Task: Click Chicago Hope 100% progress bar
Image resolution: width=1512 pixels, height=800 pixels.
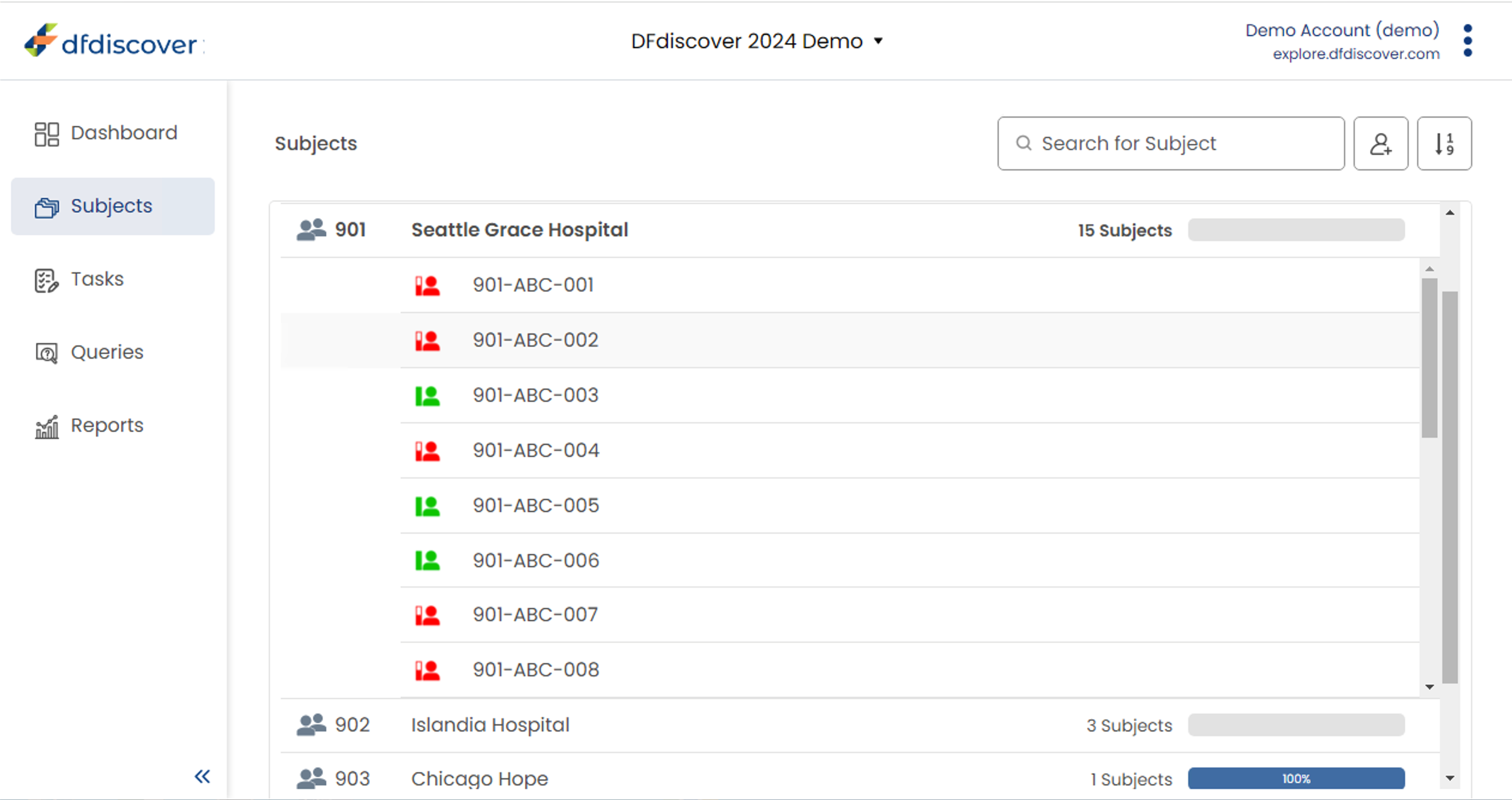Action: pos(1296,778)
